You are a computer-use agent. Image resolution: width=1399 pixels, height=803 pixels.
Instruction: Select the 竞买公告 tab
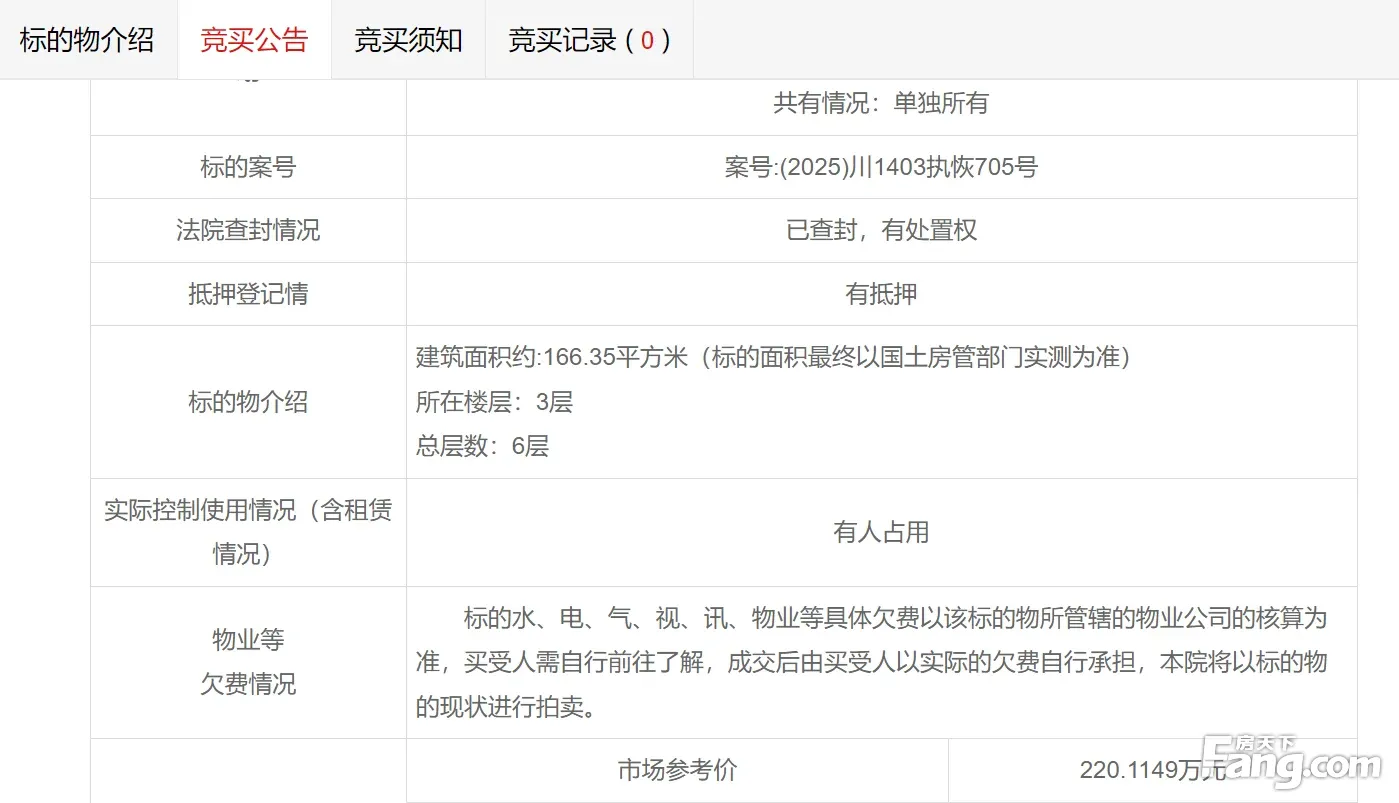pyautogui.click(x=254, y=40)
